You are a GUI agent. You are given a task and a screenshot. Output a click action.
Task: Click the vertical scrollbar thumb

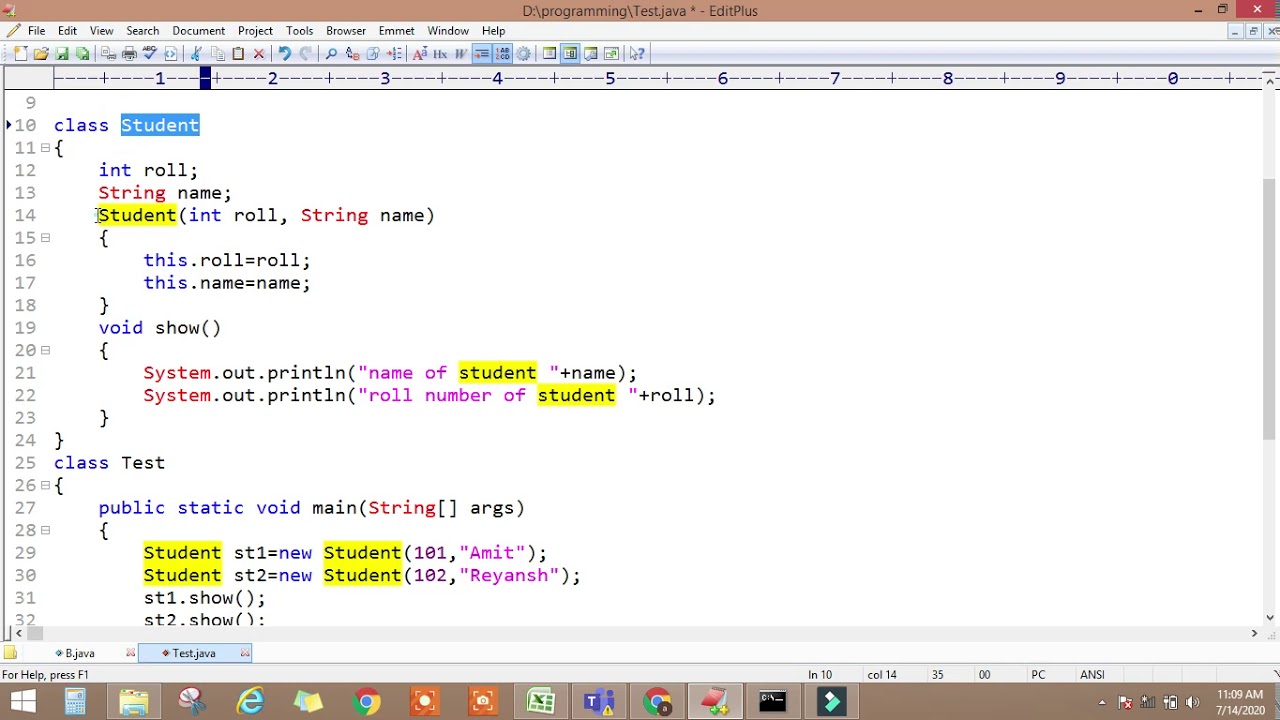click(x=1271, y=310)
